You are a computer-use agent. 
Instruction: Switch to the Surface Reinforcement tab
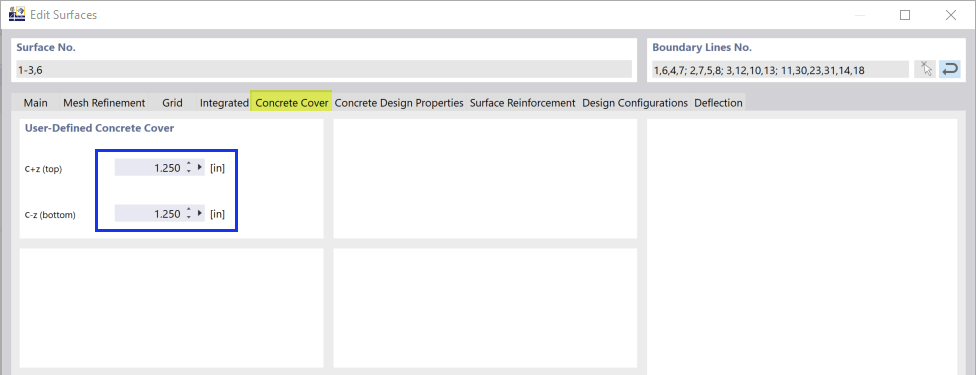click(x=522, y=103)
